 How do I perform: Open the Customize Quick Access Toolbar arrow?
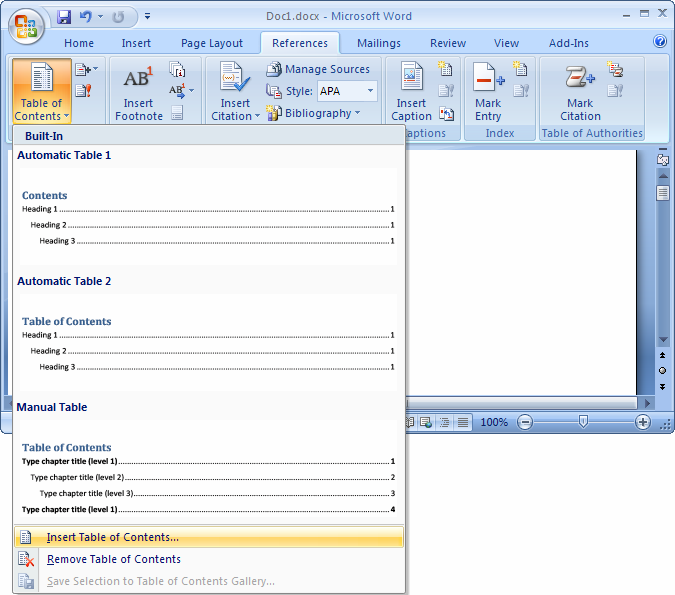[x=148, y=16]
